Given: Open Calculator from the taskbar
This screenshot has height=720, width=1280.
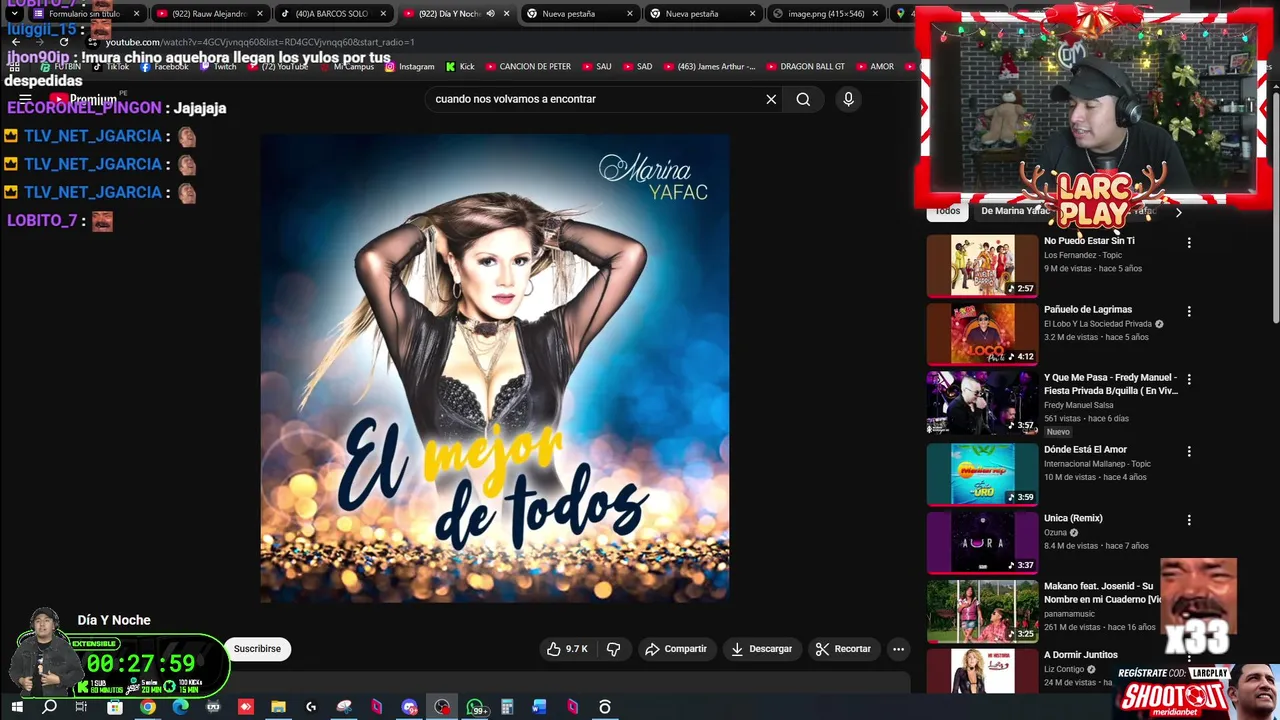Looking at the screenshot, I should pyautogui.click(x=507, y=707).
